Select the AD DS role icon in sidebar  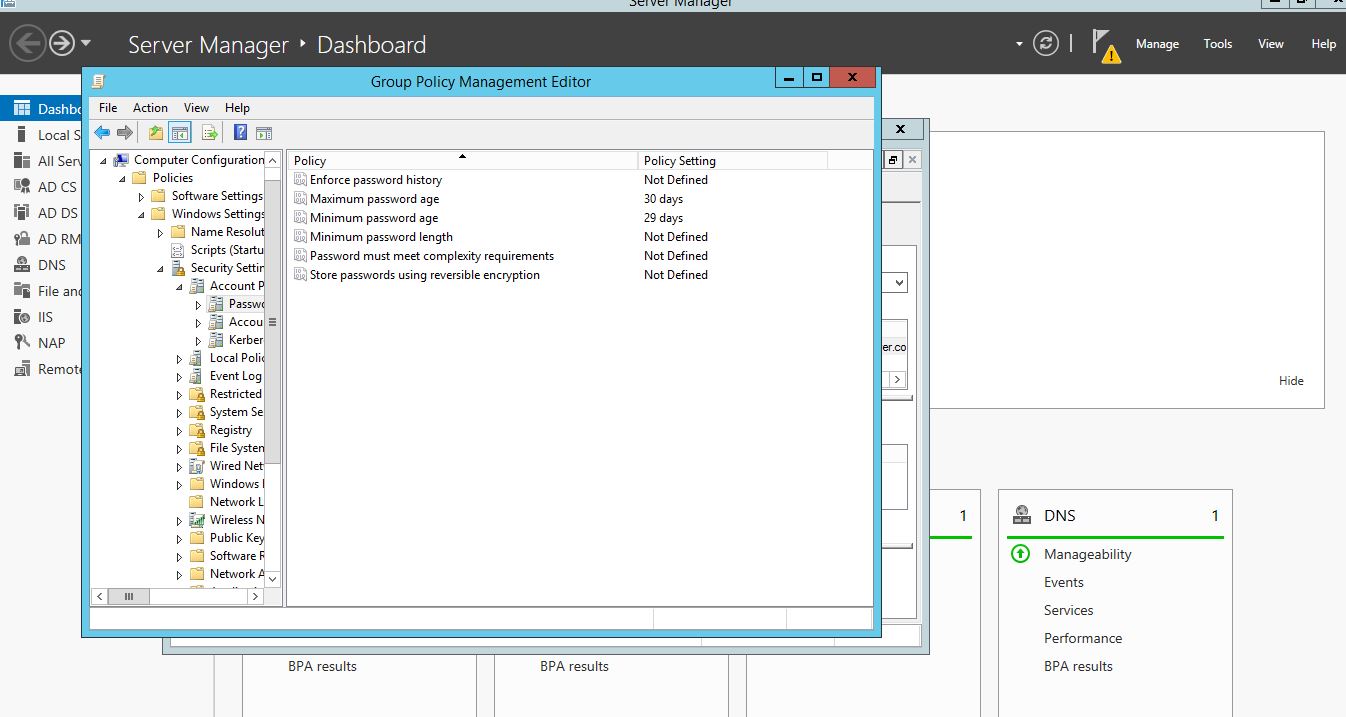pos(21,213)
